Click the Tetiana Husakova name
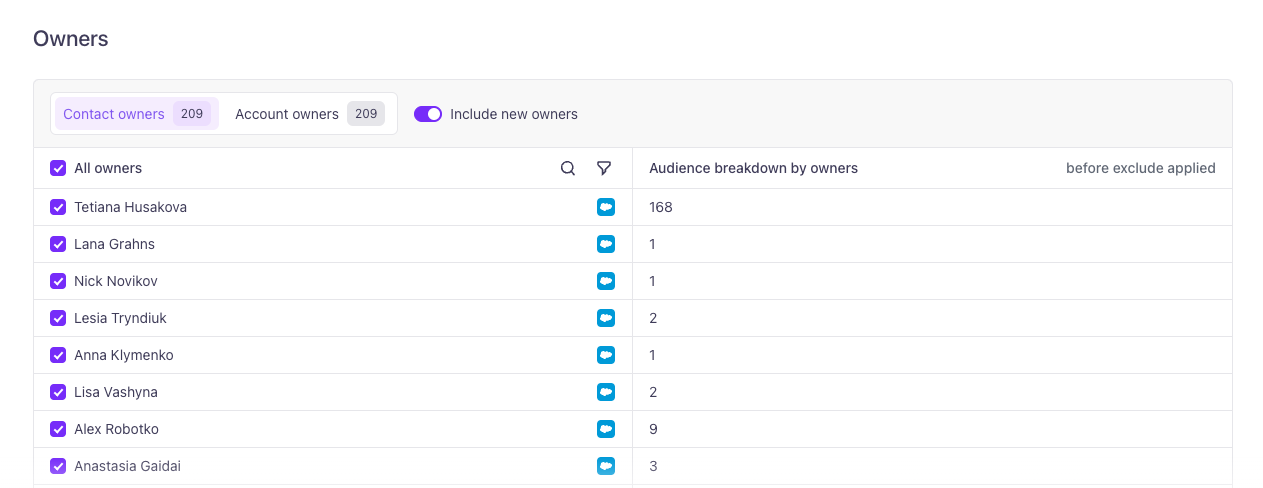The image size is (1263, 488). 131,207
